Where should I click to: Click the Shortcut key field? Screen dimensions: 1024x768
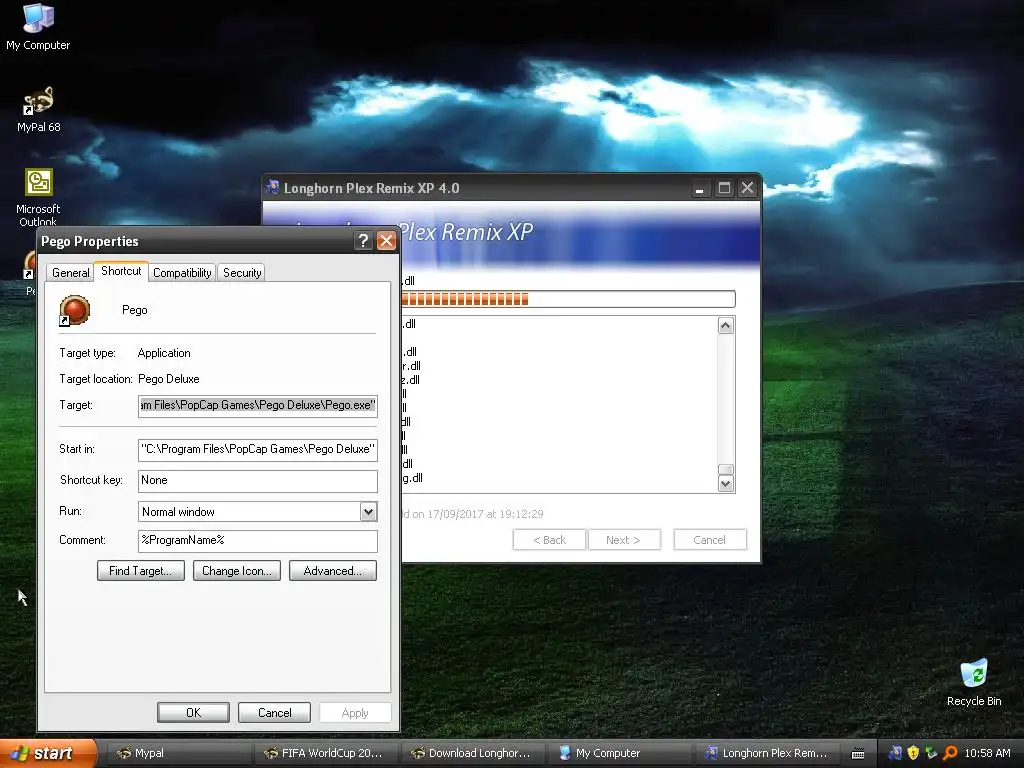(257, 481)
